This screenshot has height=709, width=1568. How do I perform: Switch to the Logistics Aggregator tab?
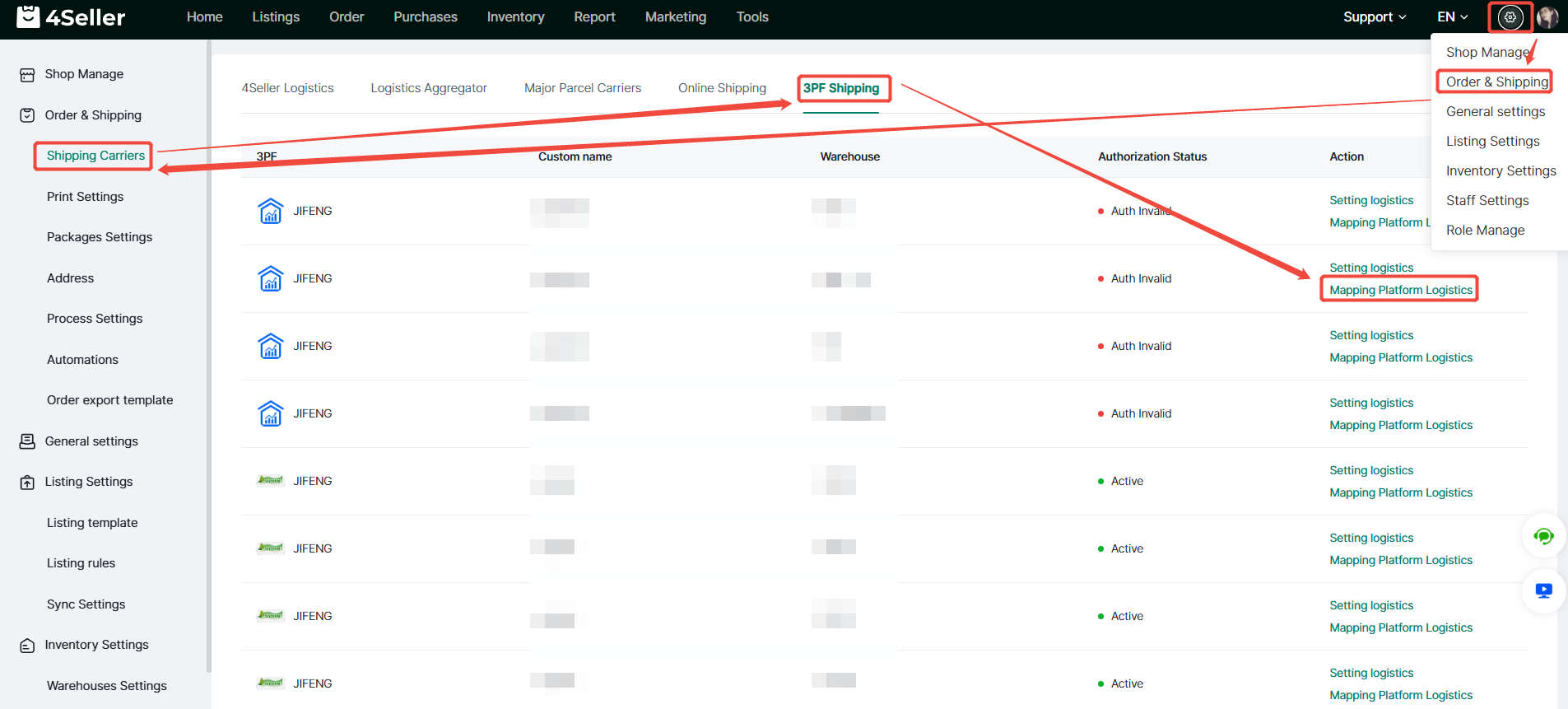[x=429, y=88]
